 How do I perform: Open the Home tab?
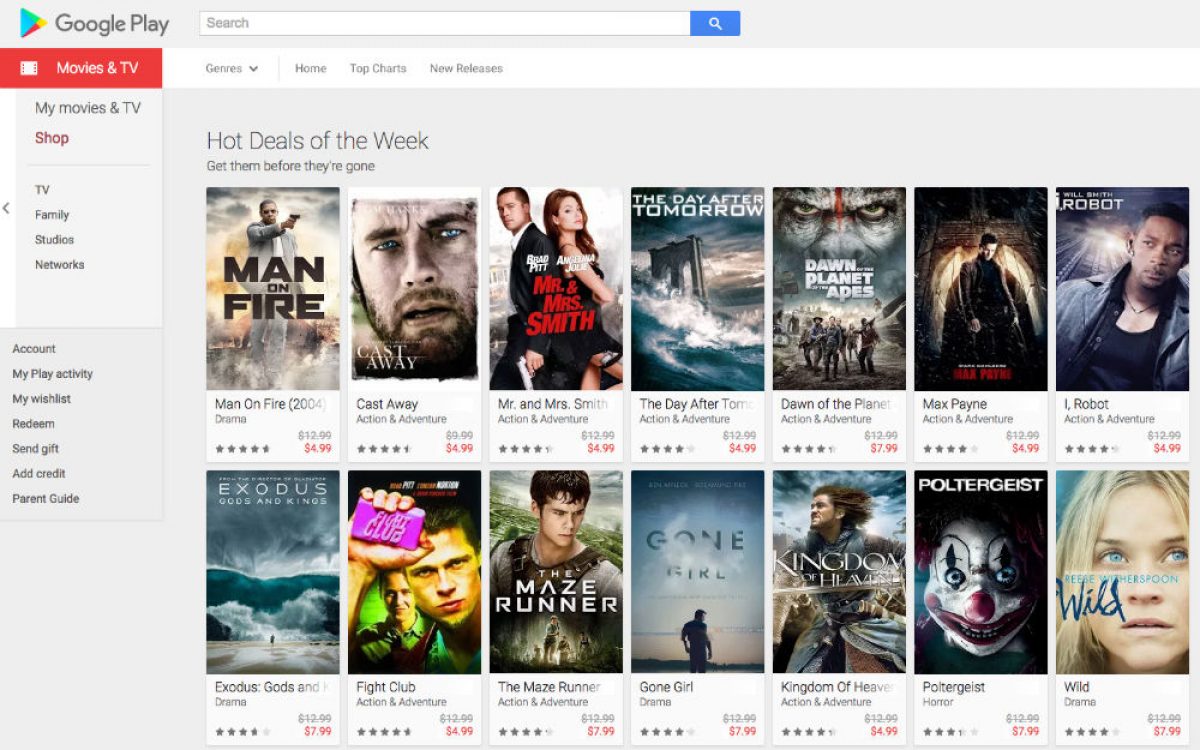[x=310, y=68]
